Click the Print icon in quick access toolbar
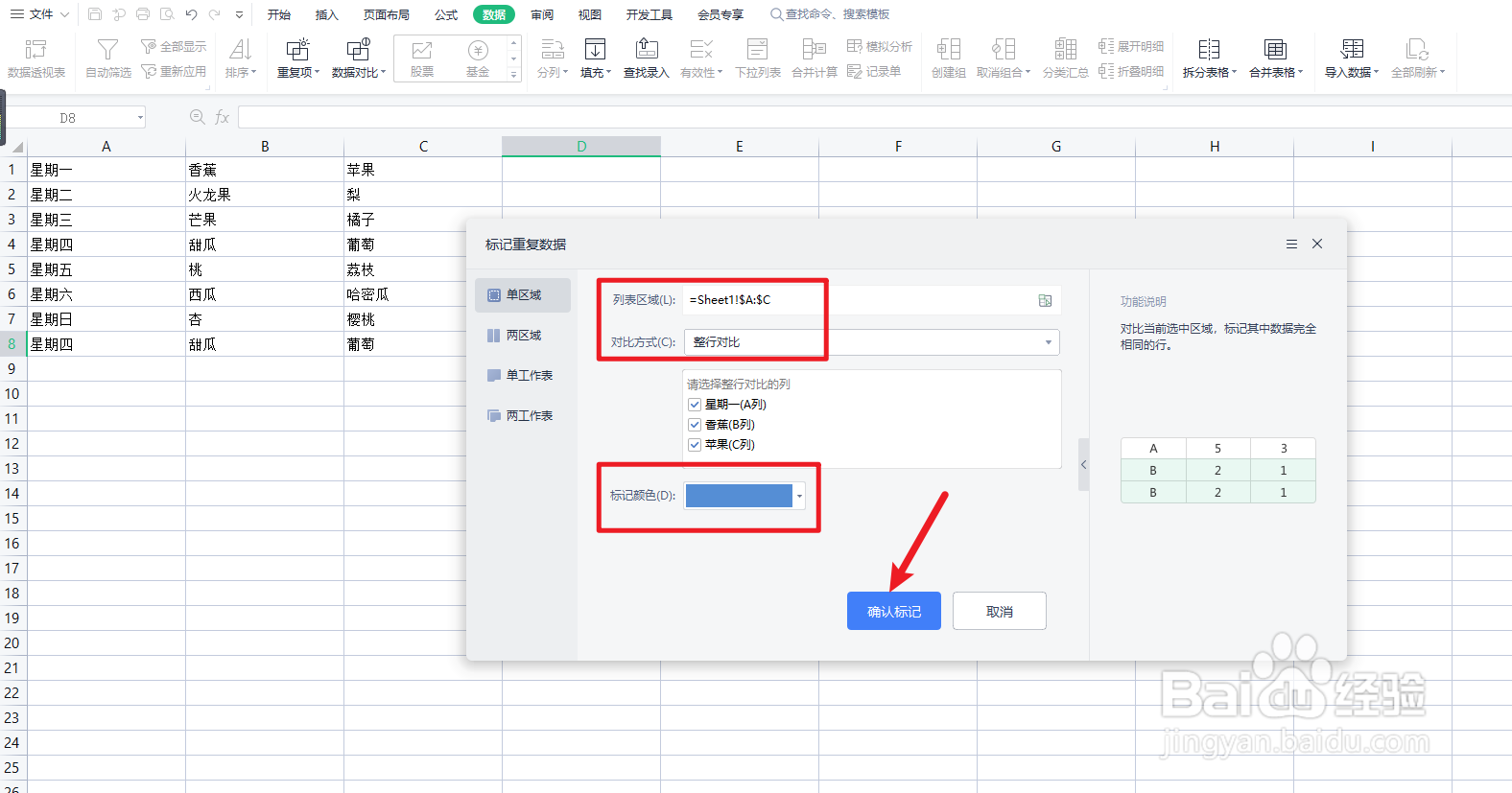The height and width of the screenshot is (793, 1512). 143,14
